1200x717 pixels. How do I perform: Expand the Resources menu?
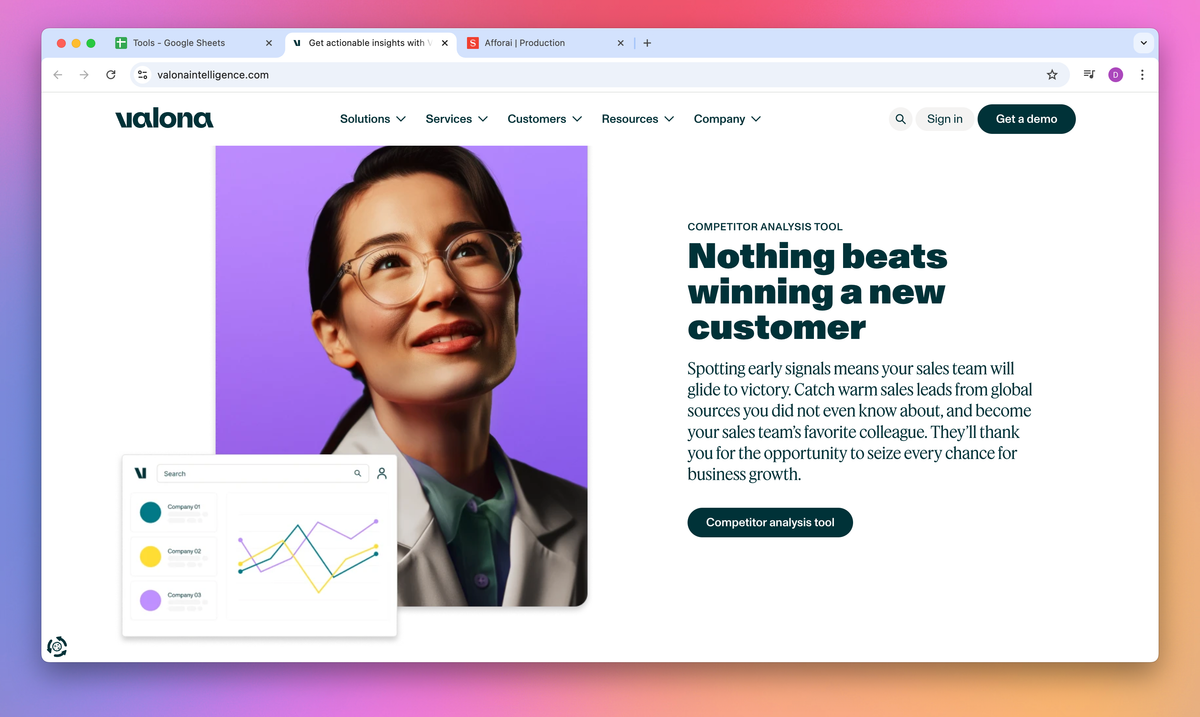638,119
